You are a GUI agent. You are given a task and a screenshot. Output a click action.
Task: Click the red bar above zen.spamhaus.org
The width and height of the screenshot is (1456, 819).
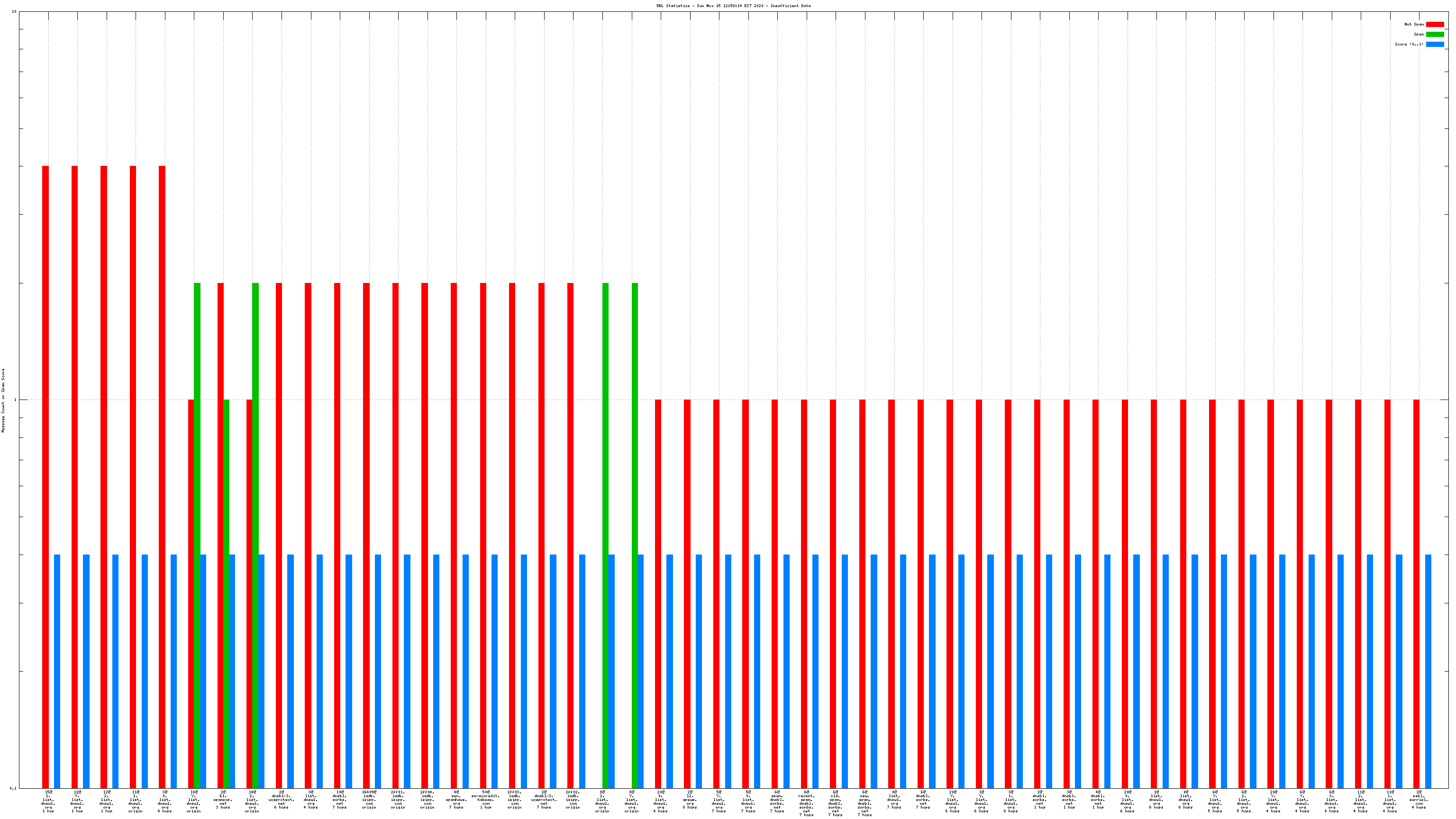pos(453,509)
